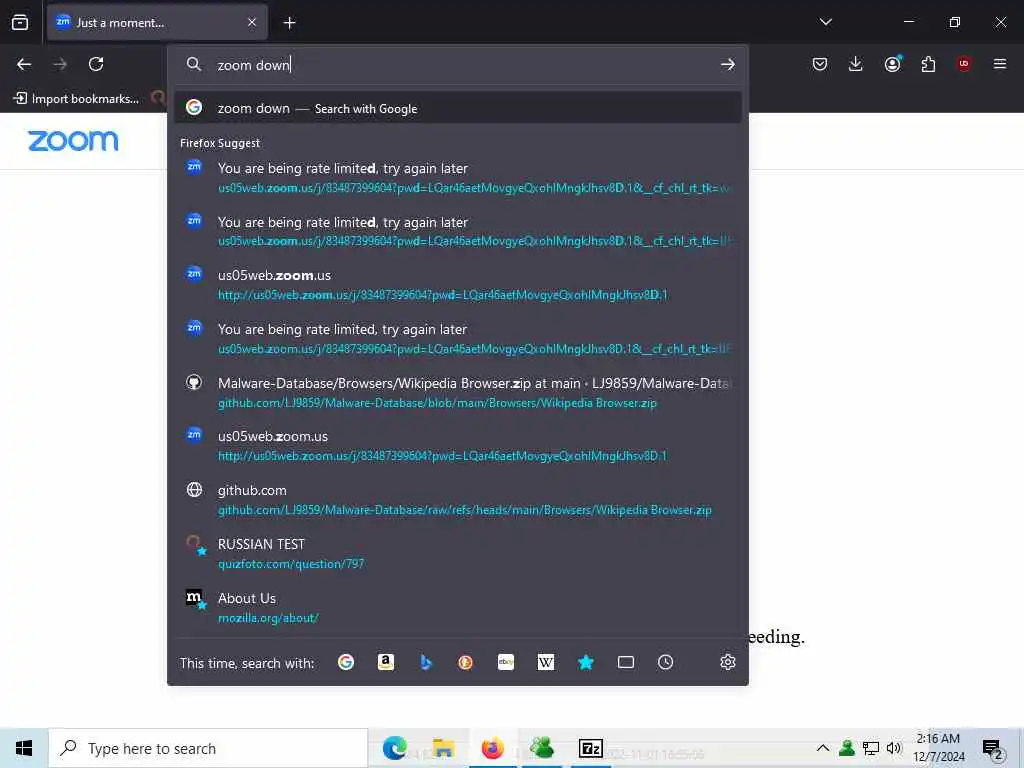Click the Import bookmarks... toolbar item
This screenshot has height=768, width=1024.
pyautogui.click(x=76, y=99)
